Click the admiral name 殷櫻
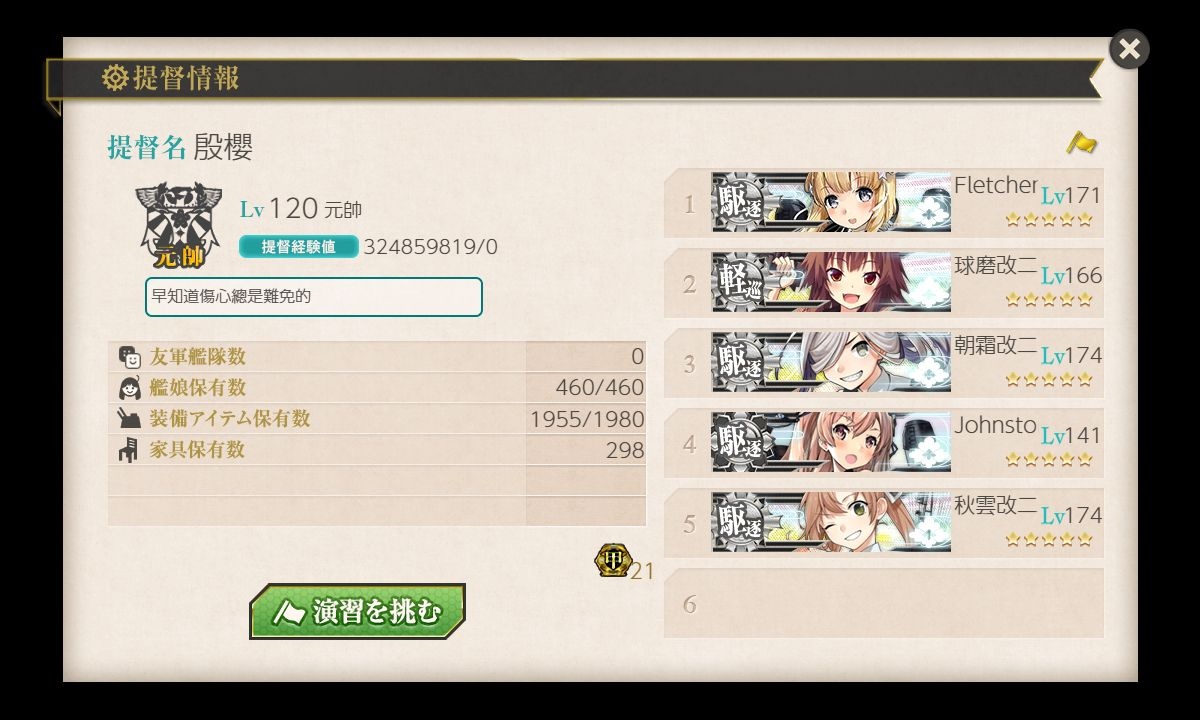1200x720 pixels. coord(223,147)
